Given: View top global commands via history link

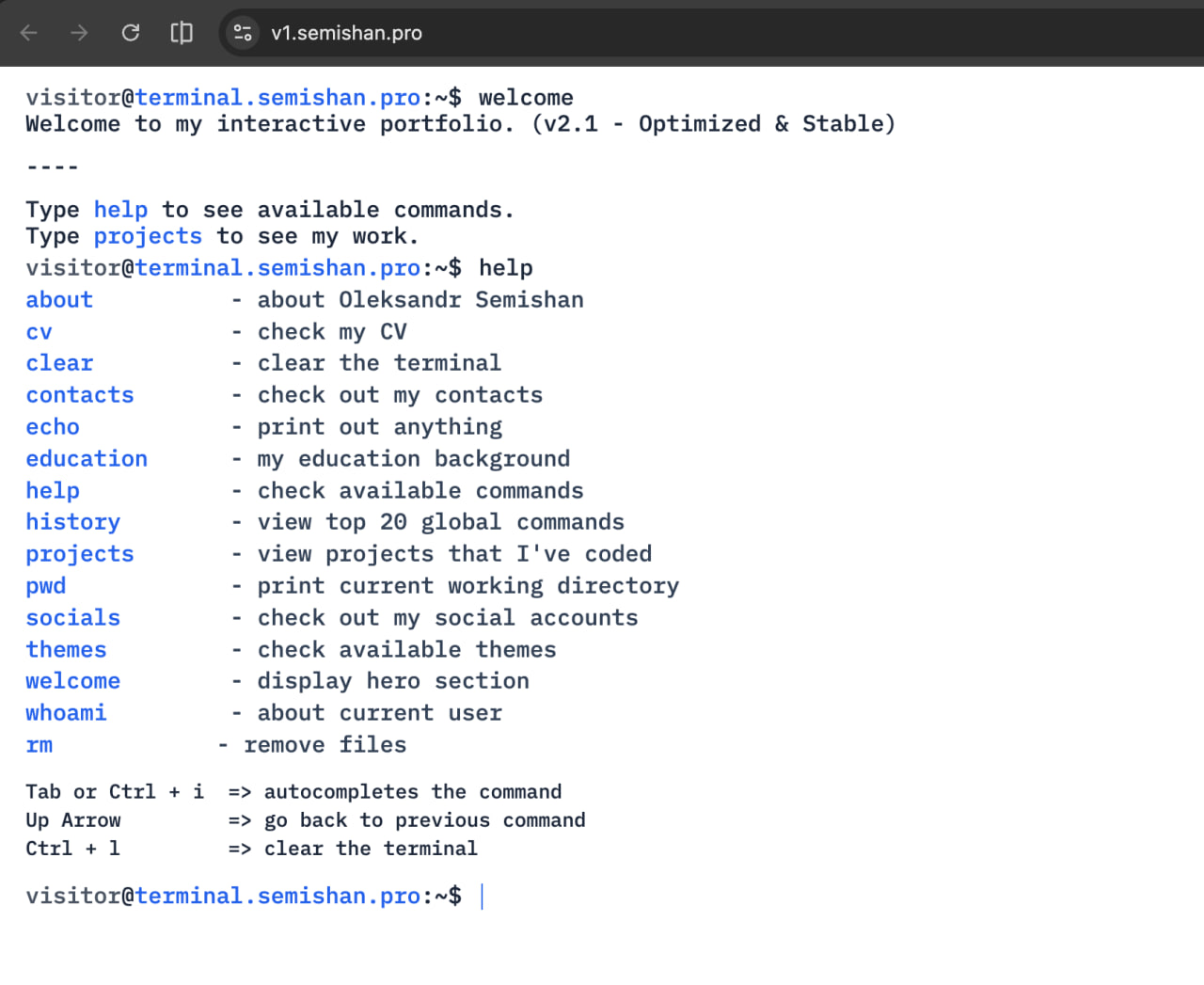Looking at the screenshot, I should [x=72, y=521].
